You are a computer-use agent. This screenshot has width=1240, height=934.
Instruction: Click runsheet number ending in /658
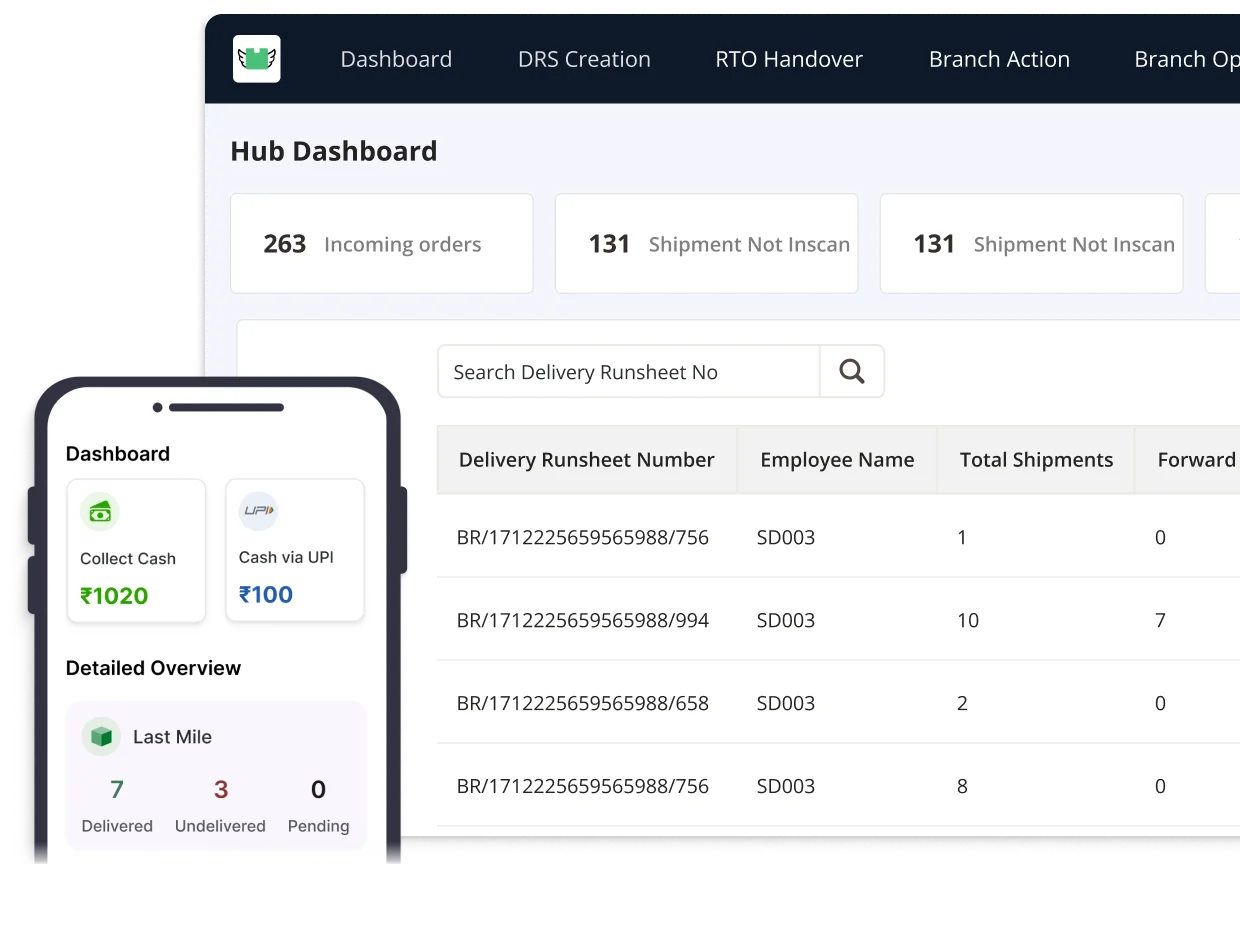coord(583,703)
